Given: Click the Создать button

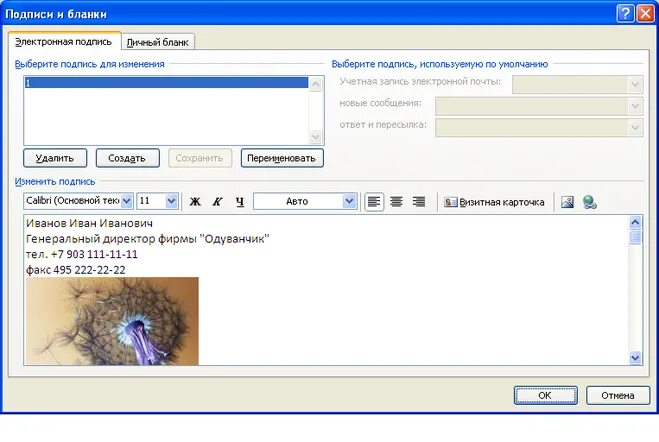Looking at the screenshot, I should click(127, 158).
